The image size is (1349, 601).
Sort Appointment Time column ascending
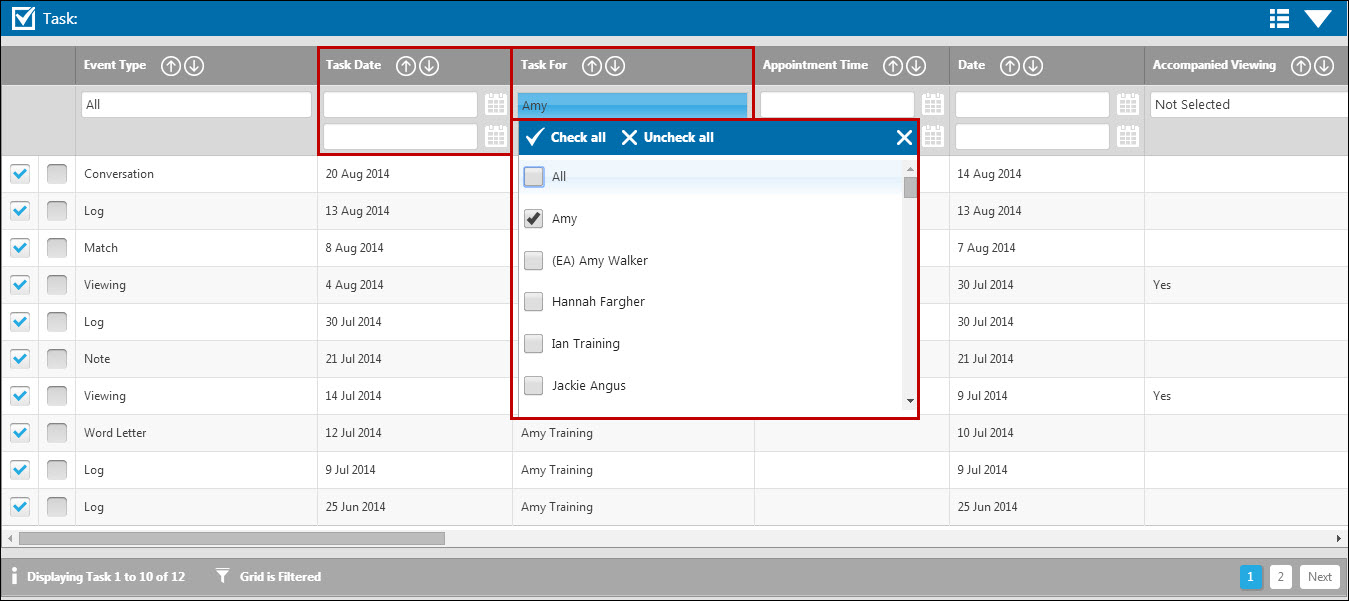(x=893, y=66)
